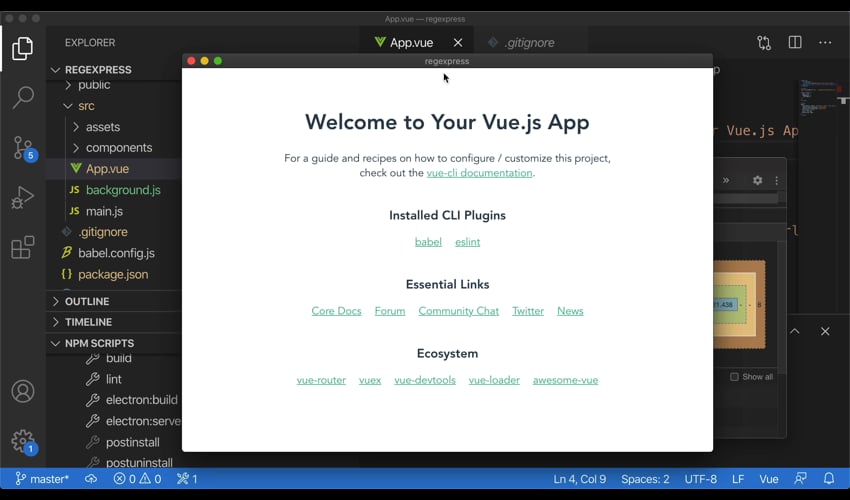
Task: Click the Vue language mode in status bar
Action: click(x=769, y=479)
